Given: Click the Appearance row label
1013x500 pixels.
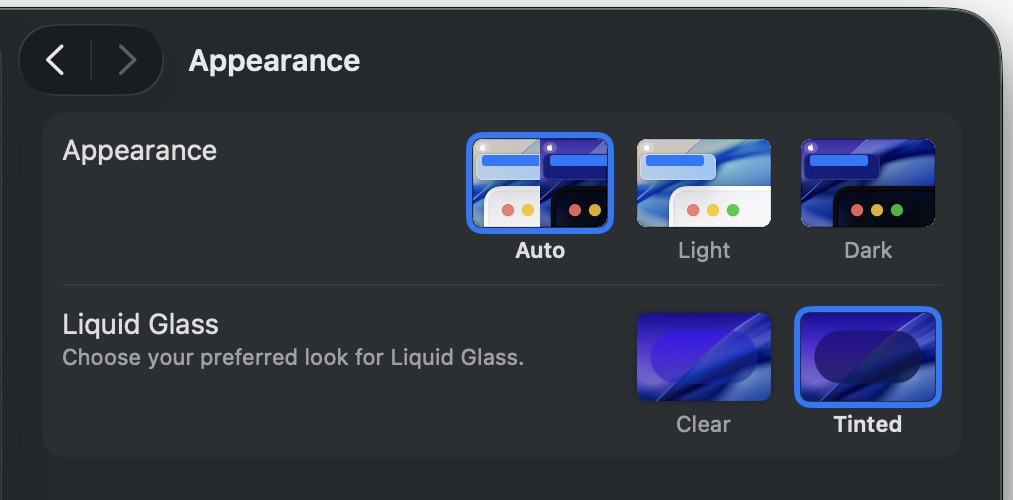Looking at the screenshot, I should click(x=140, y=151).
